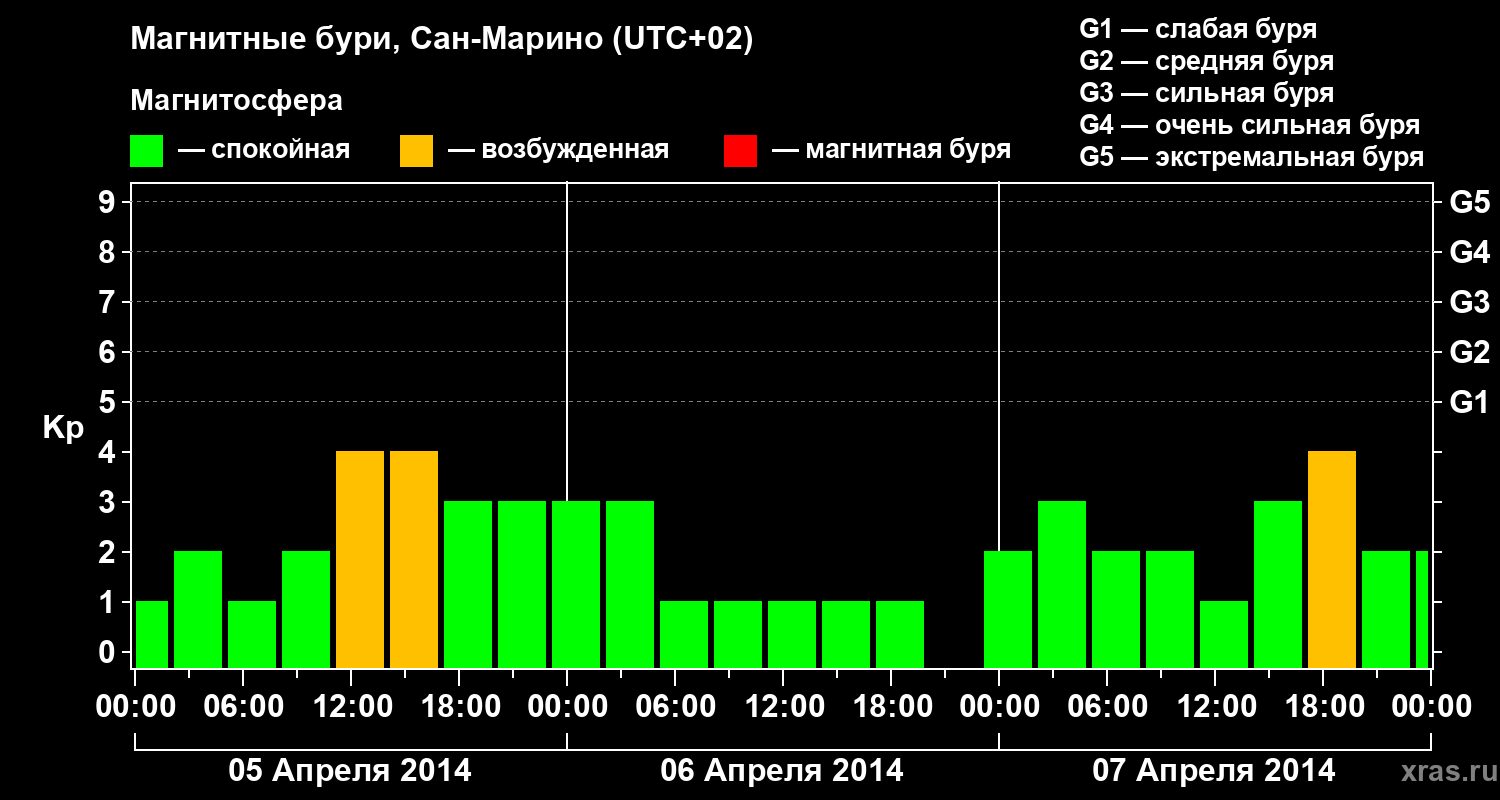Click the orange 'возбужденная' legend swatch
1500x800 pixels.
417,151
